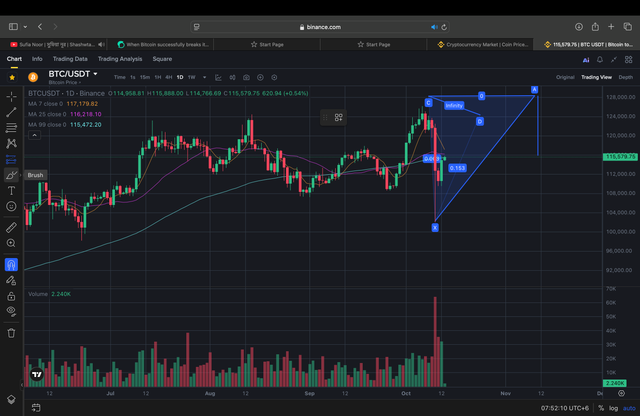The width and height of the screenshot is (640, 416).
Task: Reload the page in Safari
Action: tap(444, 27)
